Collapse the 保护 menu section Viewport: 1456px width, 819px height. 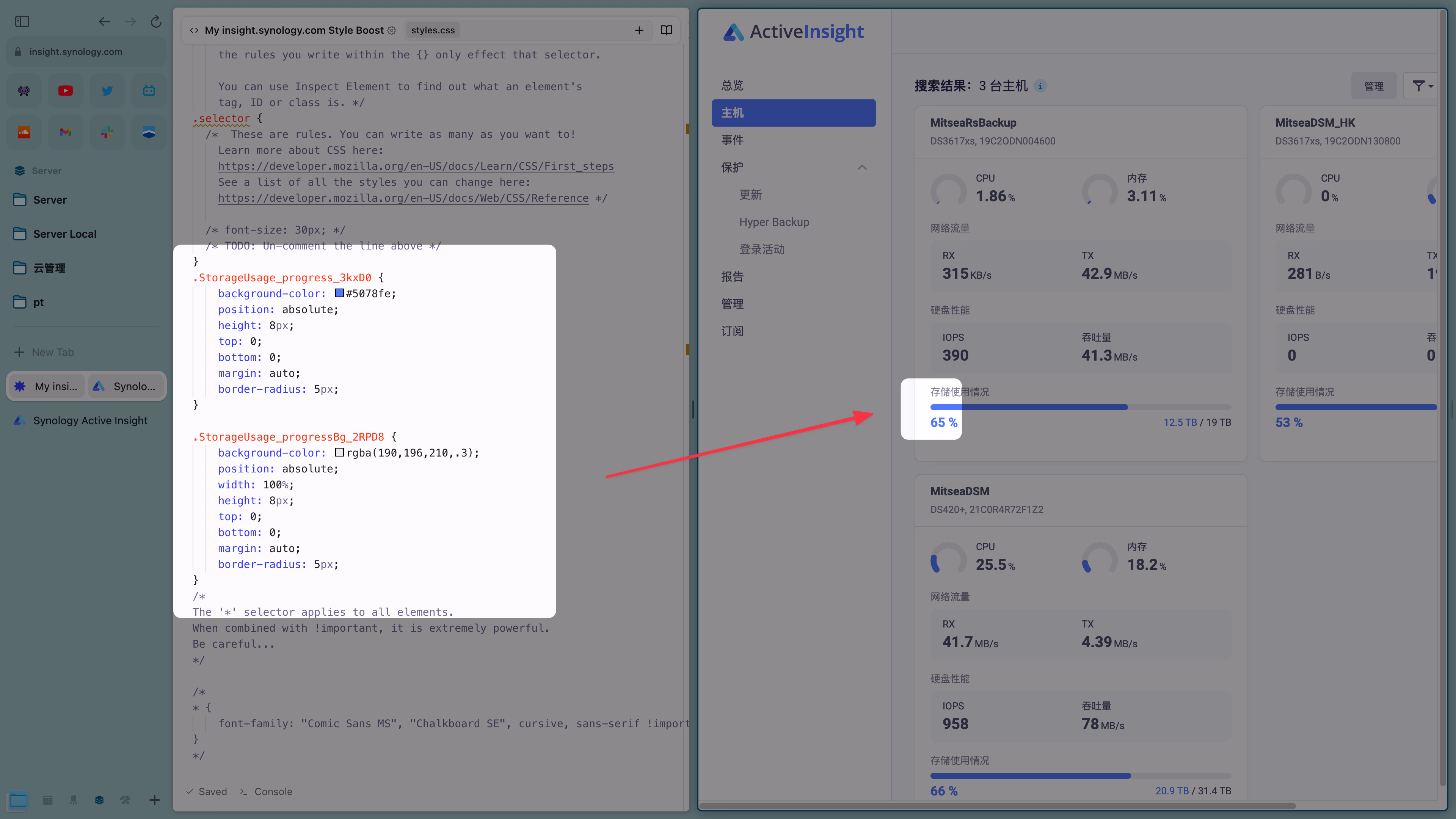click(861, 167)
